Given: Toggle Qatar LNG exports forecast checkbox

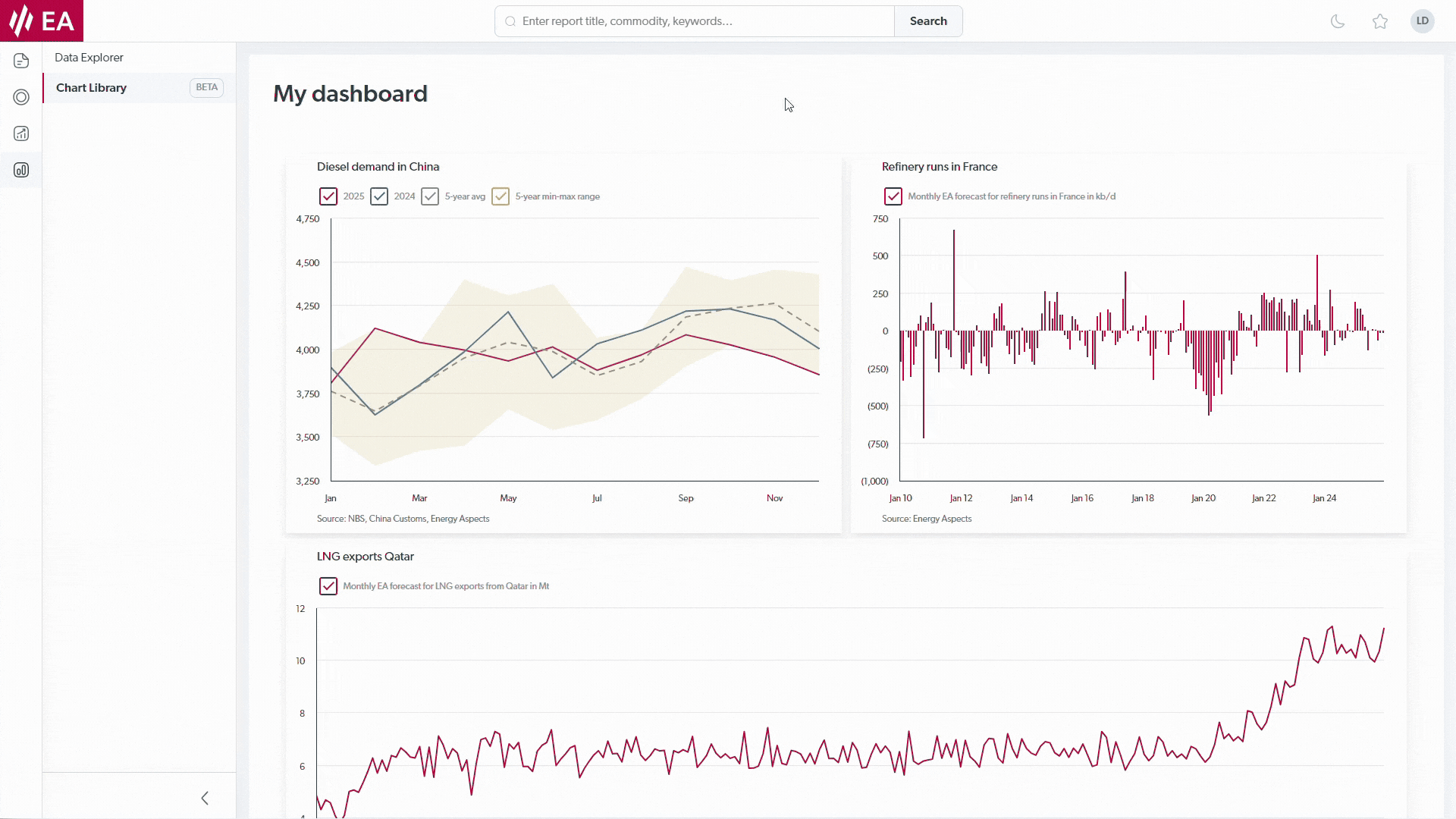Looking at the screenshot, I should coord(328,586).
